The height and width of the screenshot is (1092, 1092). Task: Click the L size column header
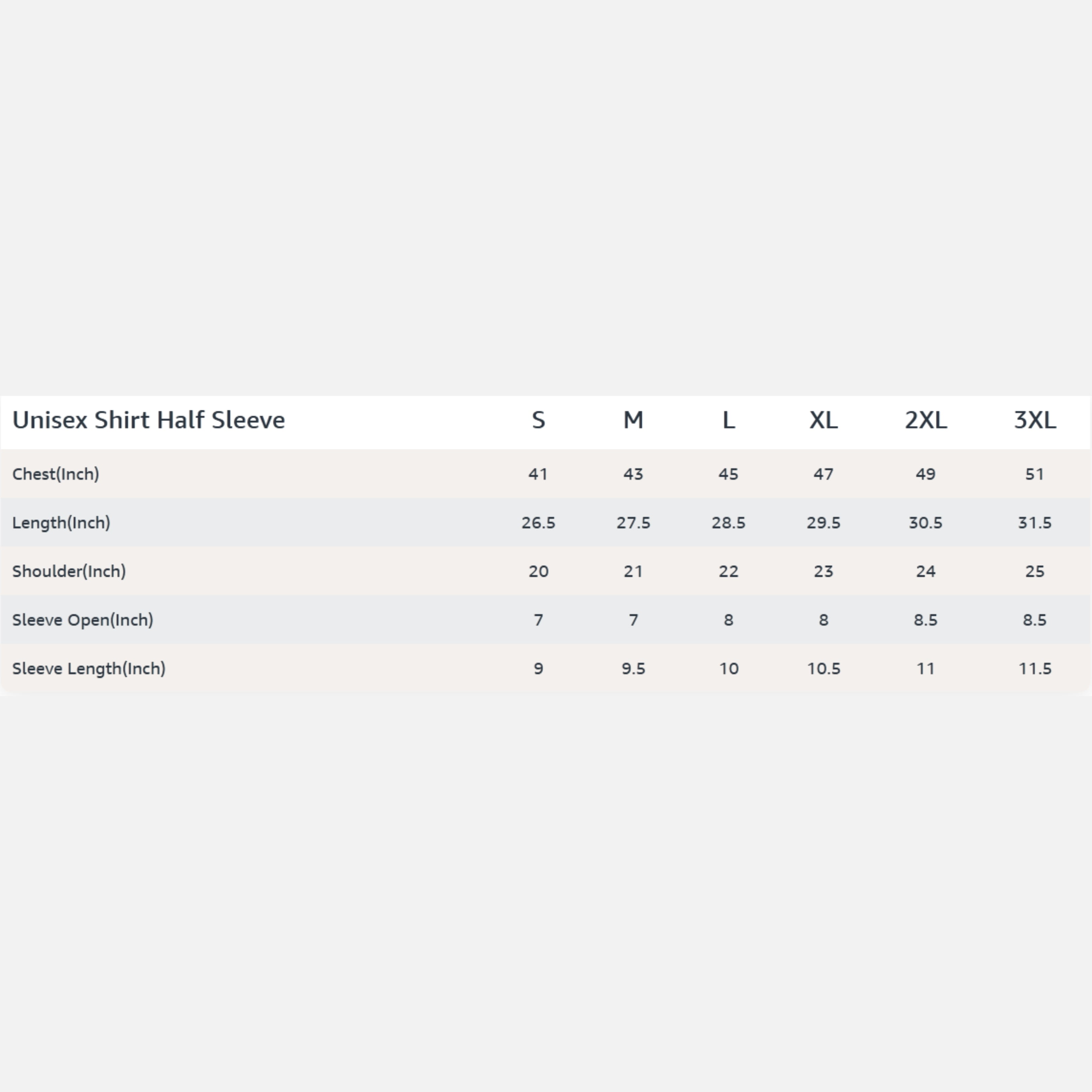pyautogui.click(x=729, y=421)
